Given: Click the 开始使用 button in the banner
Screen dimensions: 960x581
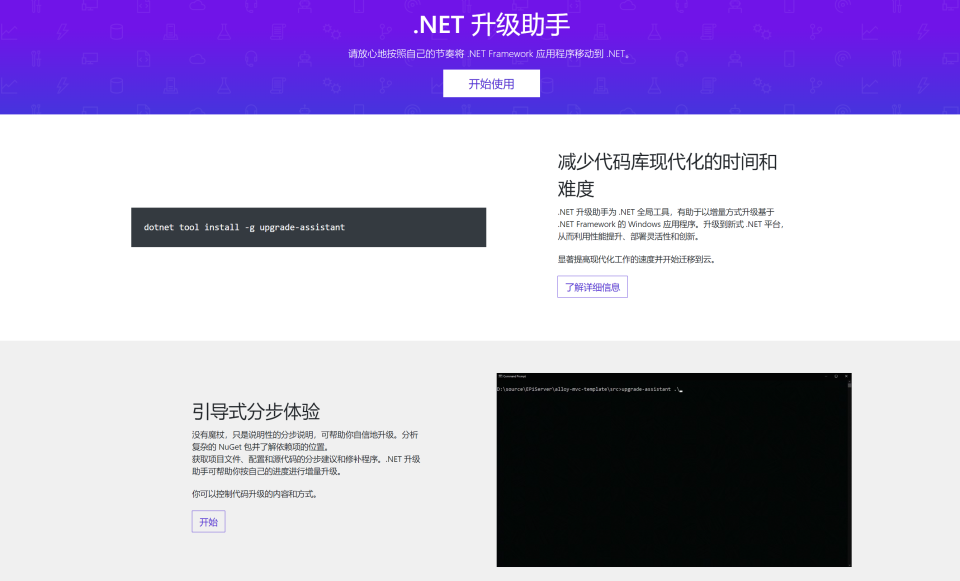Looking at the screenshot, I should click(x=491, y=83).
